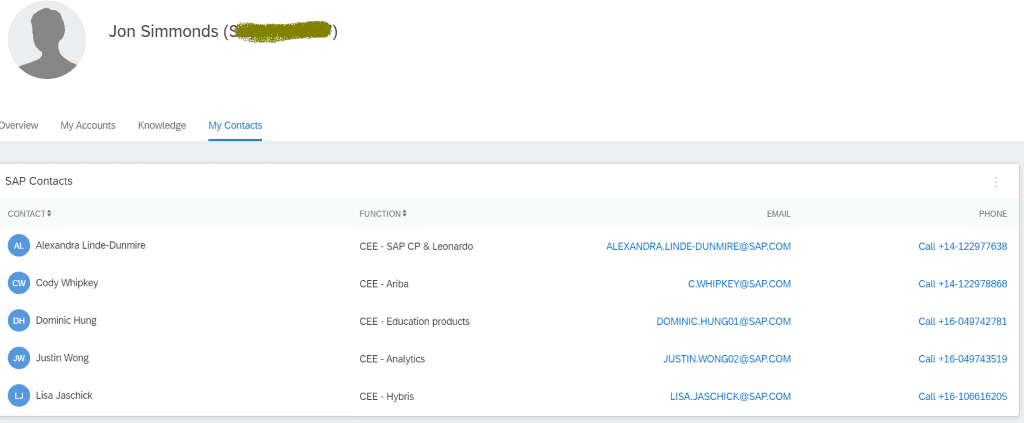The height and width of the screenshot is (423, 1024).
Task: Click the JW avatar for Justin Wong
Action: point(19,358)
